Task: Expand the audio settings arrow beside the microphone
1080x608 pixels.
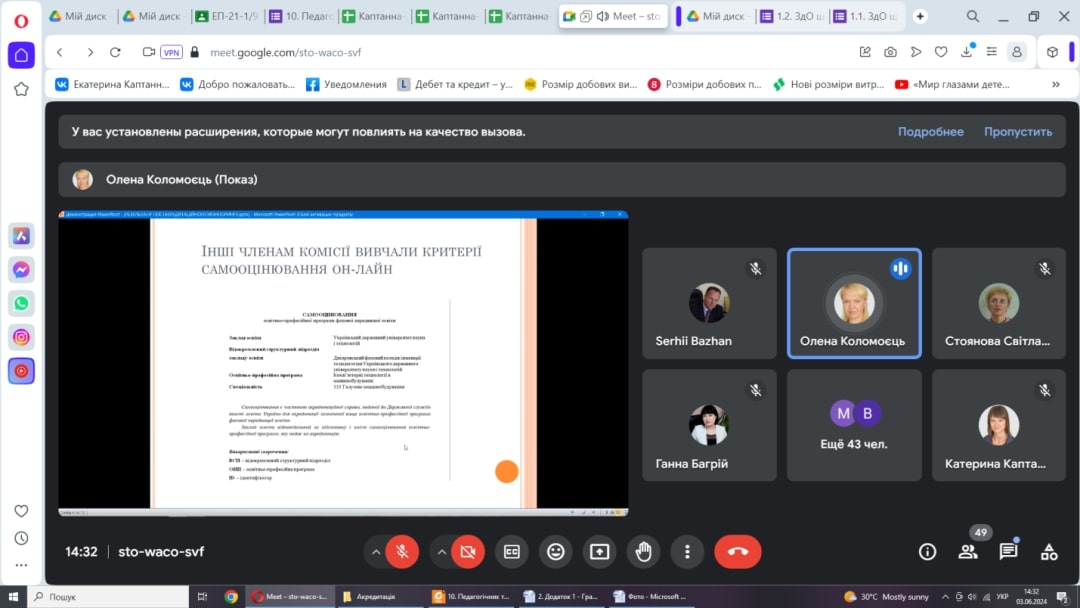Action: pyautogui.click(x=376, y=552)
